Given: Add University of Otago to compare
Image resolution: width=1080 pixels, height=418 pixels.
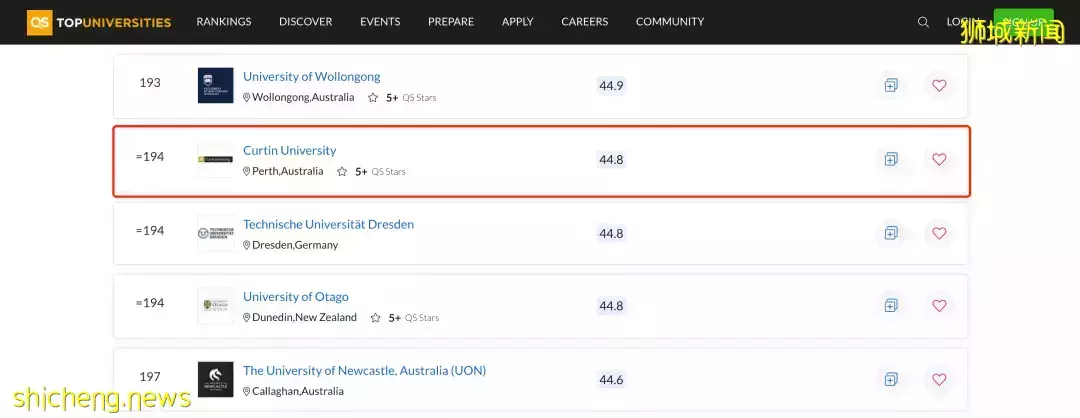Looking at the screenshot, I should click(x=891, y=305).
